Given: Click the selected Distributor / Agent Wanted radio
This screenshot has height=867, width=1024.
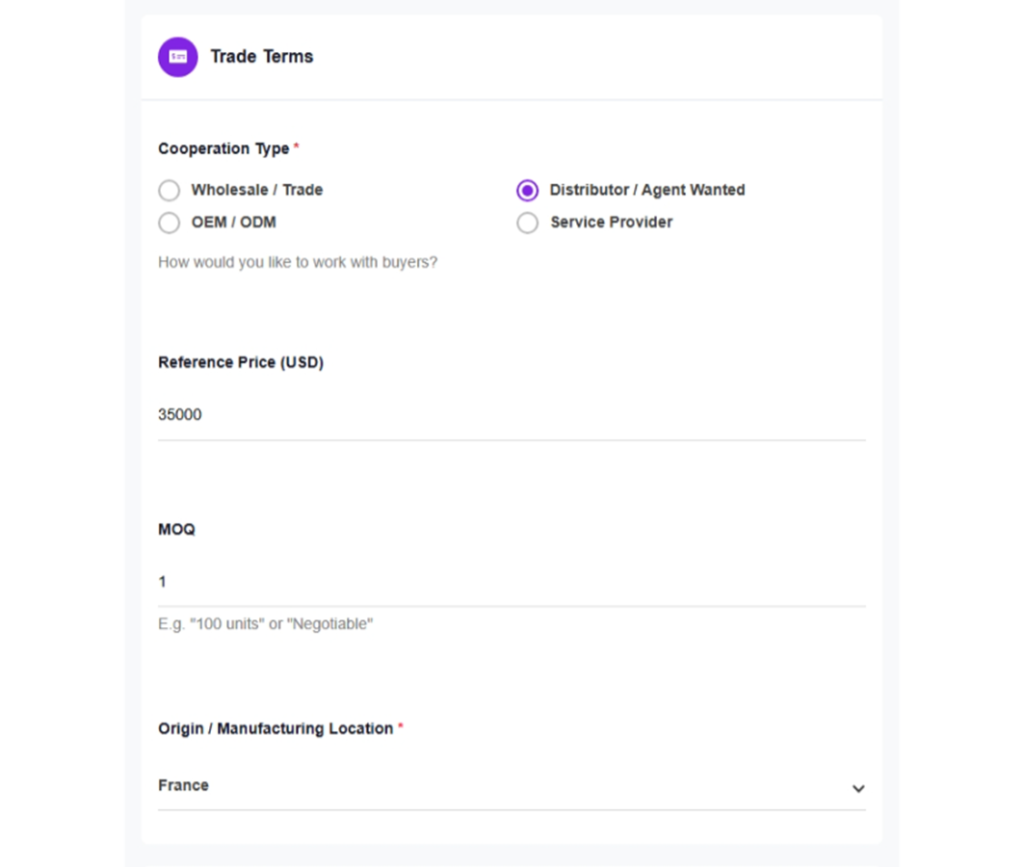Looking at the screenshot, I should click(527, 190).
